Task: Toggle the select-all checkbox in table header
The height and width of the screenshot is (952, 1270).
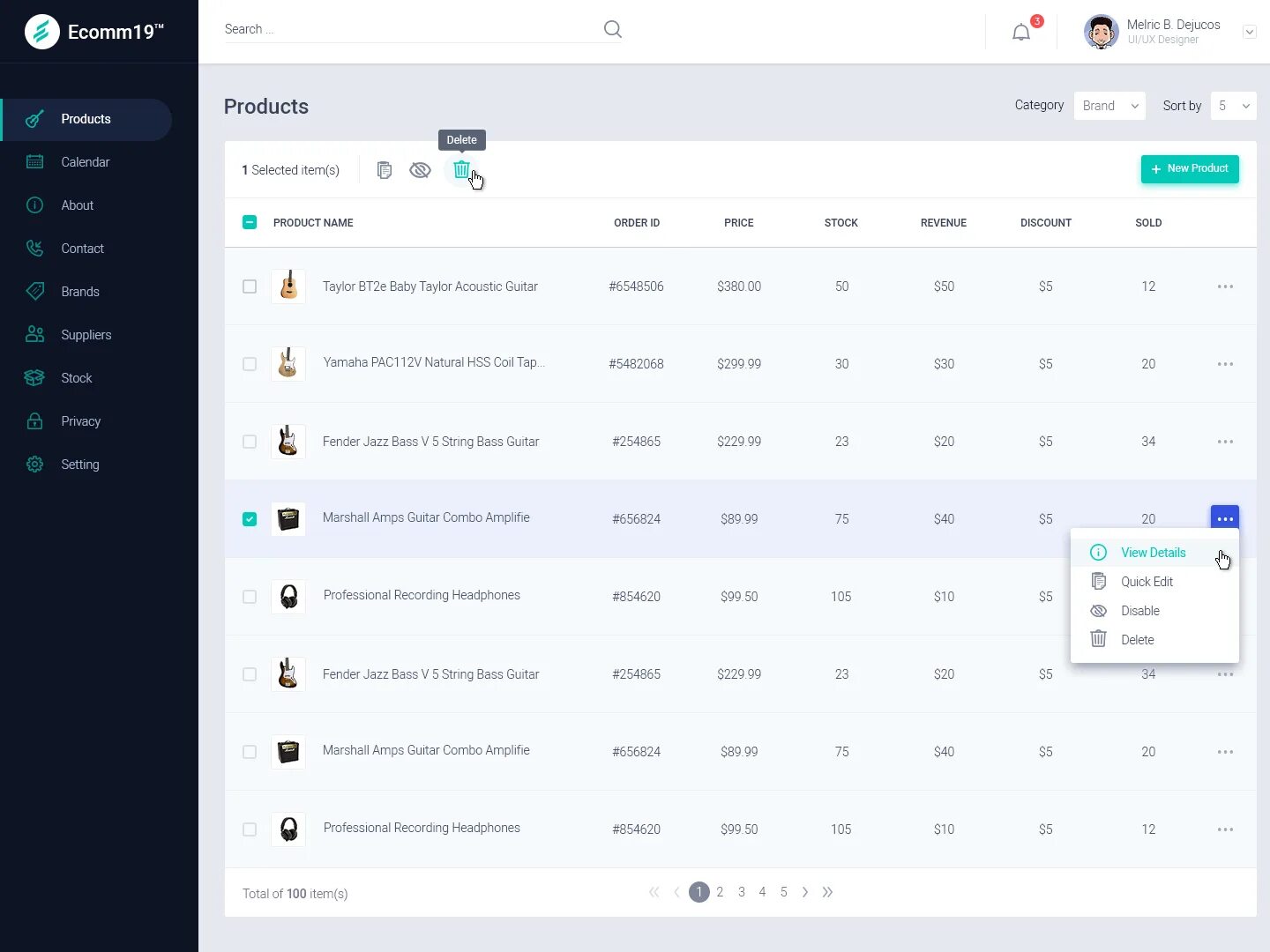Action: 250,222
